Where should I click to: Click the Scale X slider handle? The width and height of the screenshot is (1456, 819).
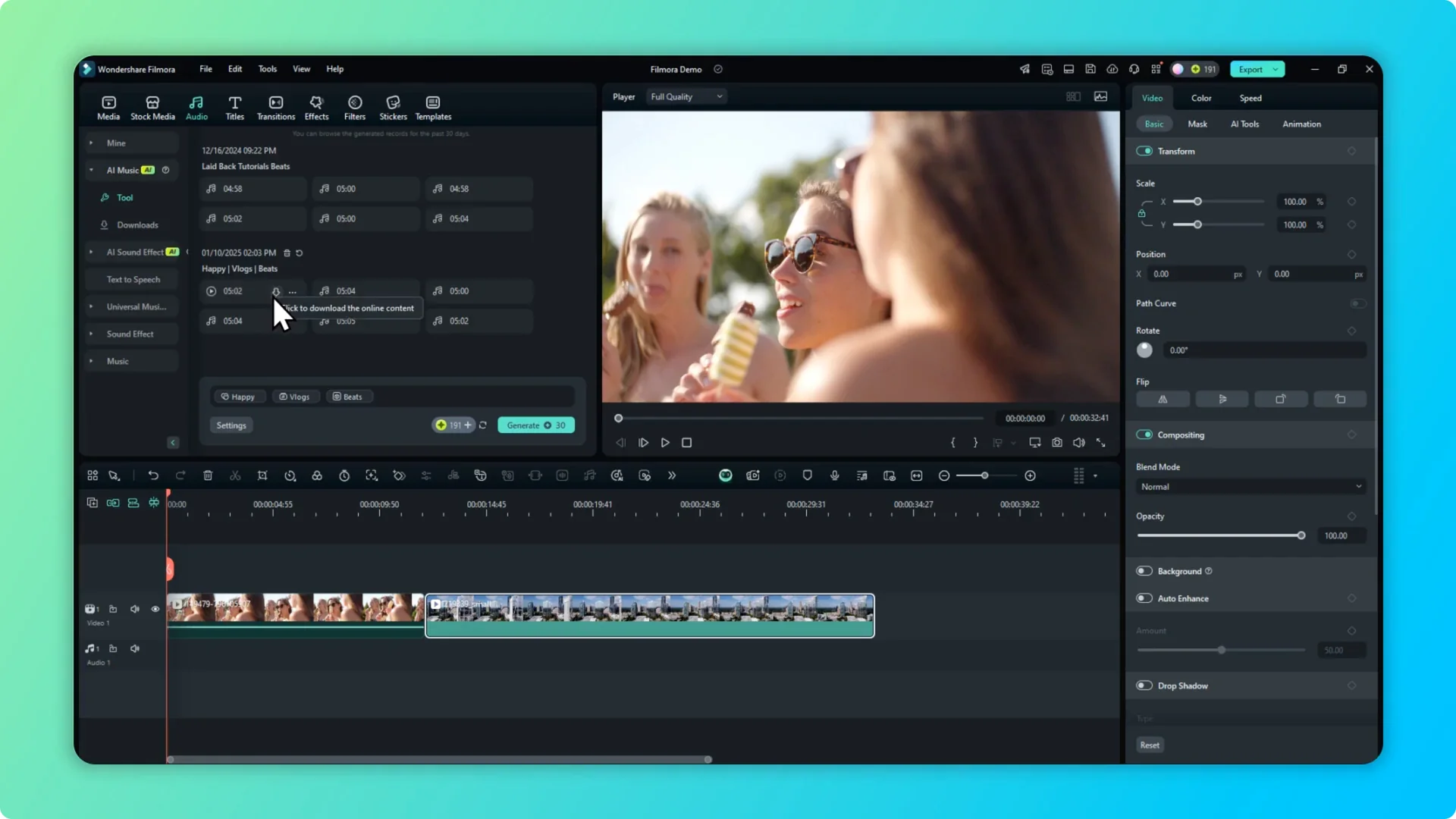click(x=1197, y=202)
